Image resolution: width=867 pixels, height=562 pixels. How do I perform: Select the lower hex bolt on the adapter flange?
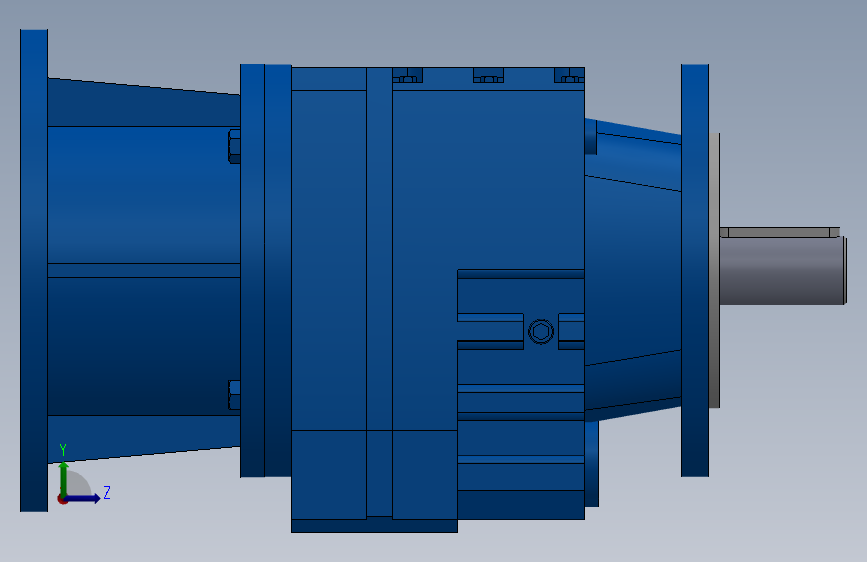234,395
